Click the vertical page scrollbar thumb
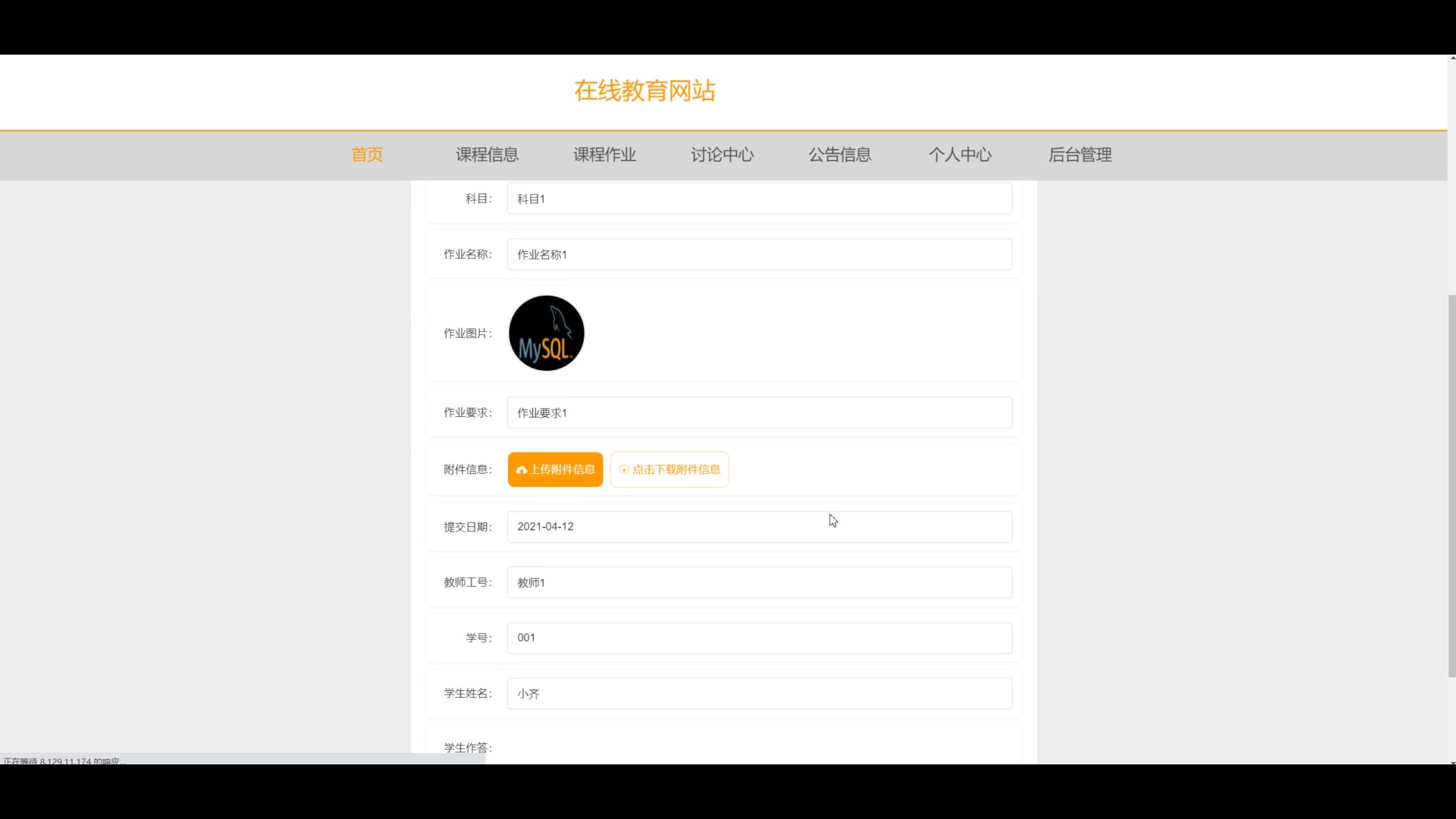Viewport: 1456px width, 819px height. 1451,485
